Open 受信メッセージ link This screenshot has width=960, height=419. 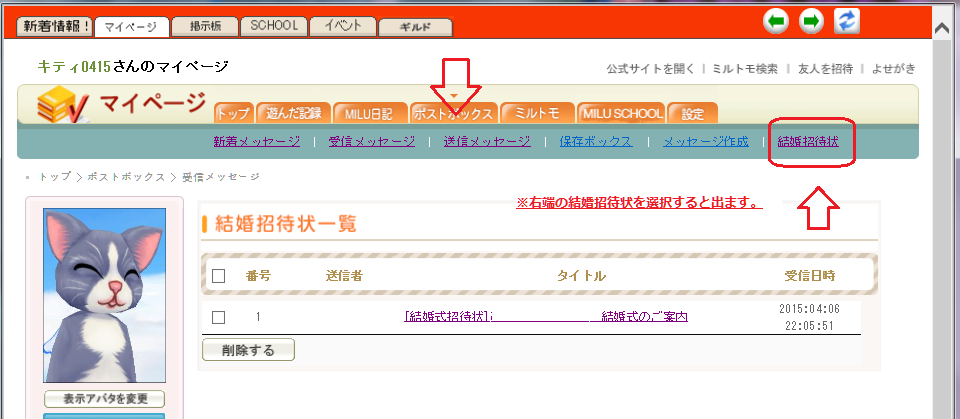point(371,142)
